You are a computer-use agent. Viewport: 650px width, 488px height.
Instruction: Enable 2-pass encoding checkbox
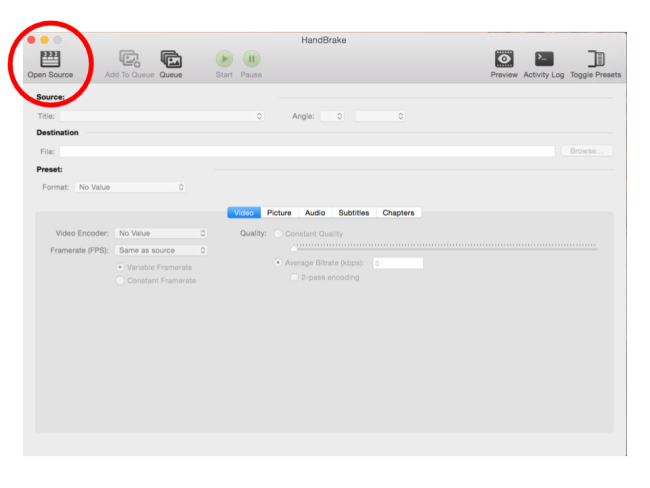pyautogui.click(x=294, y=277)
